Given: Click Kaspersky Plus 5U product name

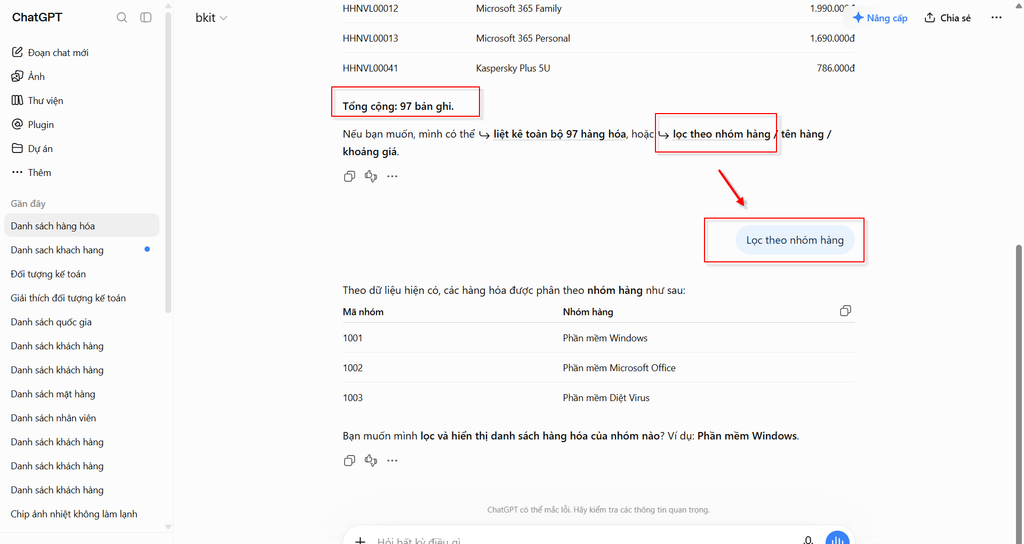Looking at the screenshot, I should (513, 68).
